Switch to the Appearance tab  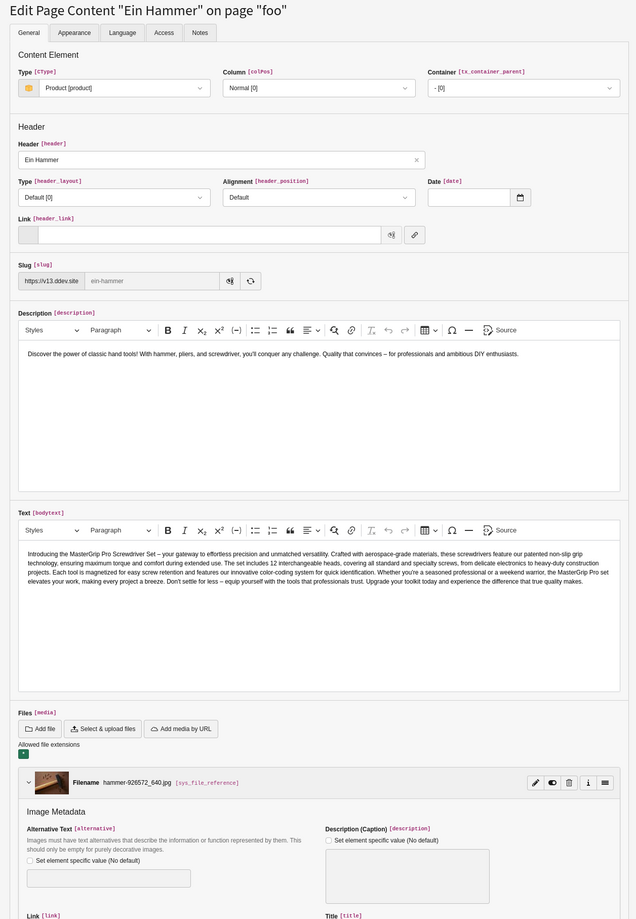click(x=74, y=33)
